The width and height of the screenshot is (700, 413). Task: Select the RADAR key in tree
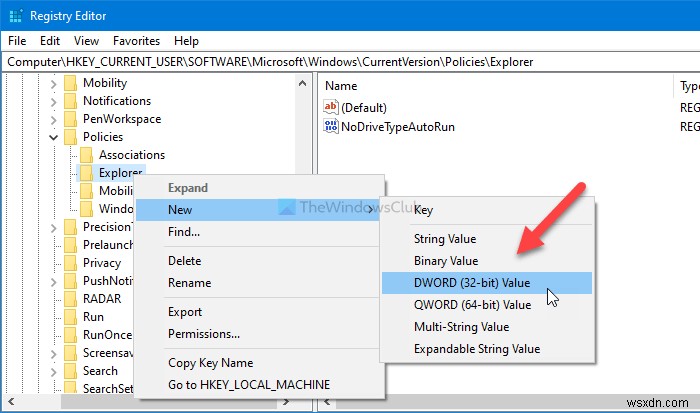(x=102, y=299)
